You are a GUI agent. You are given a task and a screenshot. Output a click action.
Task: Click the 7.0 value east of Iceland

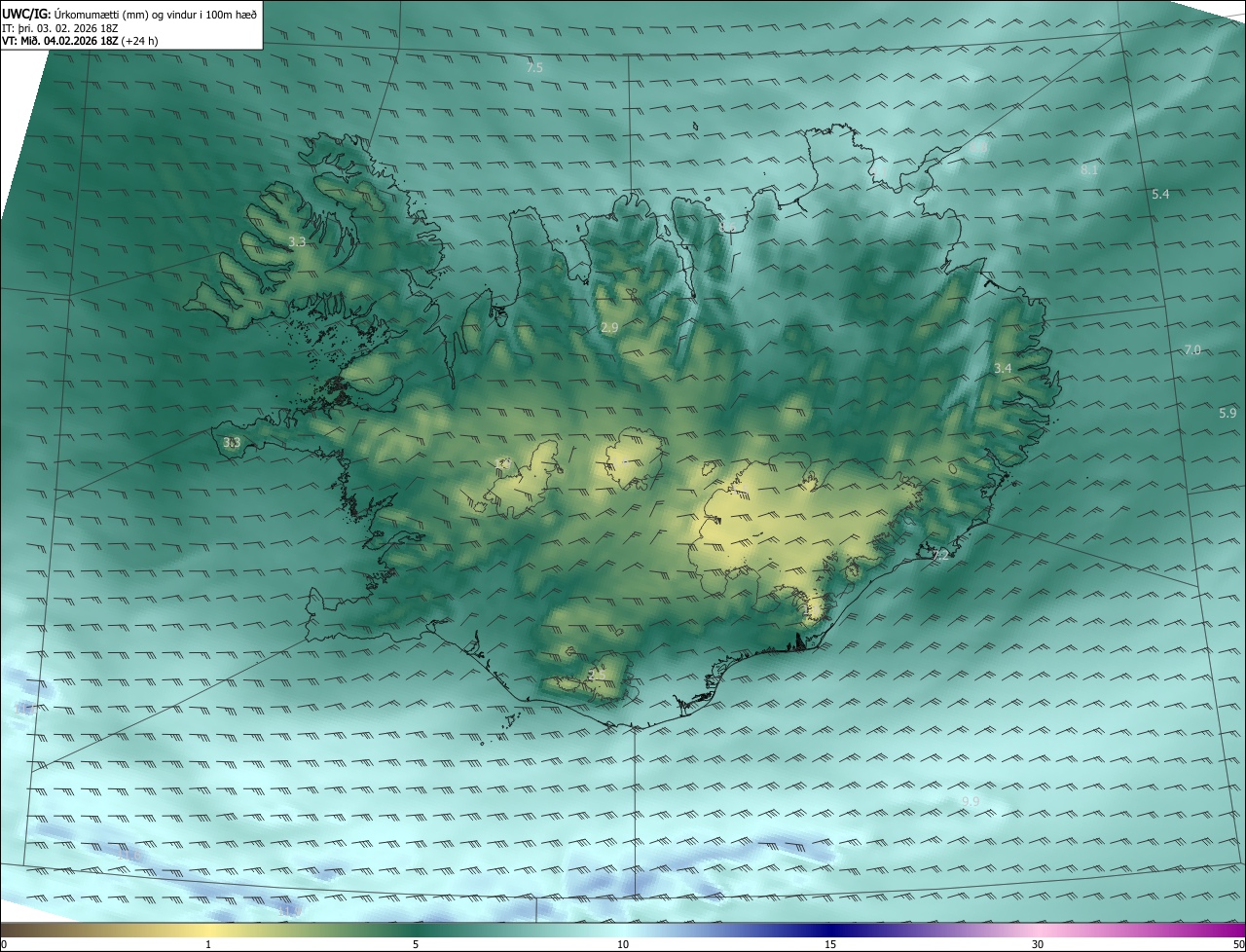1192,349
